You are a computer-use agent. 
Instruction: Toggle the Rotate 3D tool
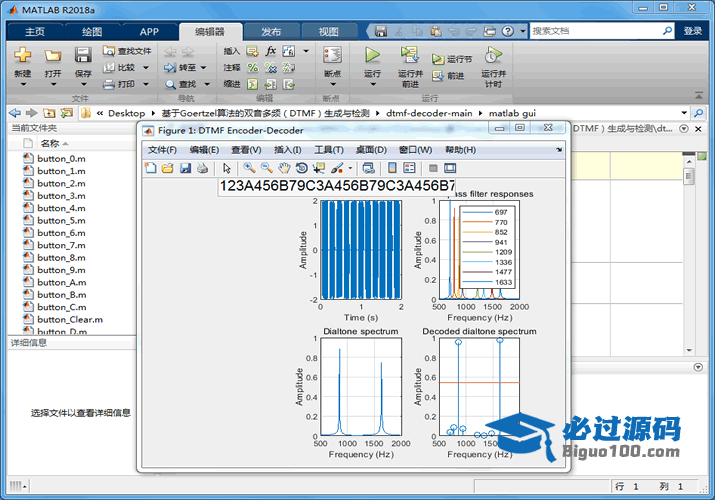[301, 168]
